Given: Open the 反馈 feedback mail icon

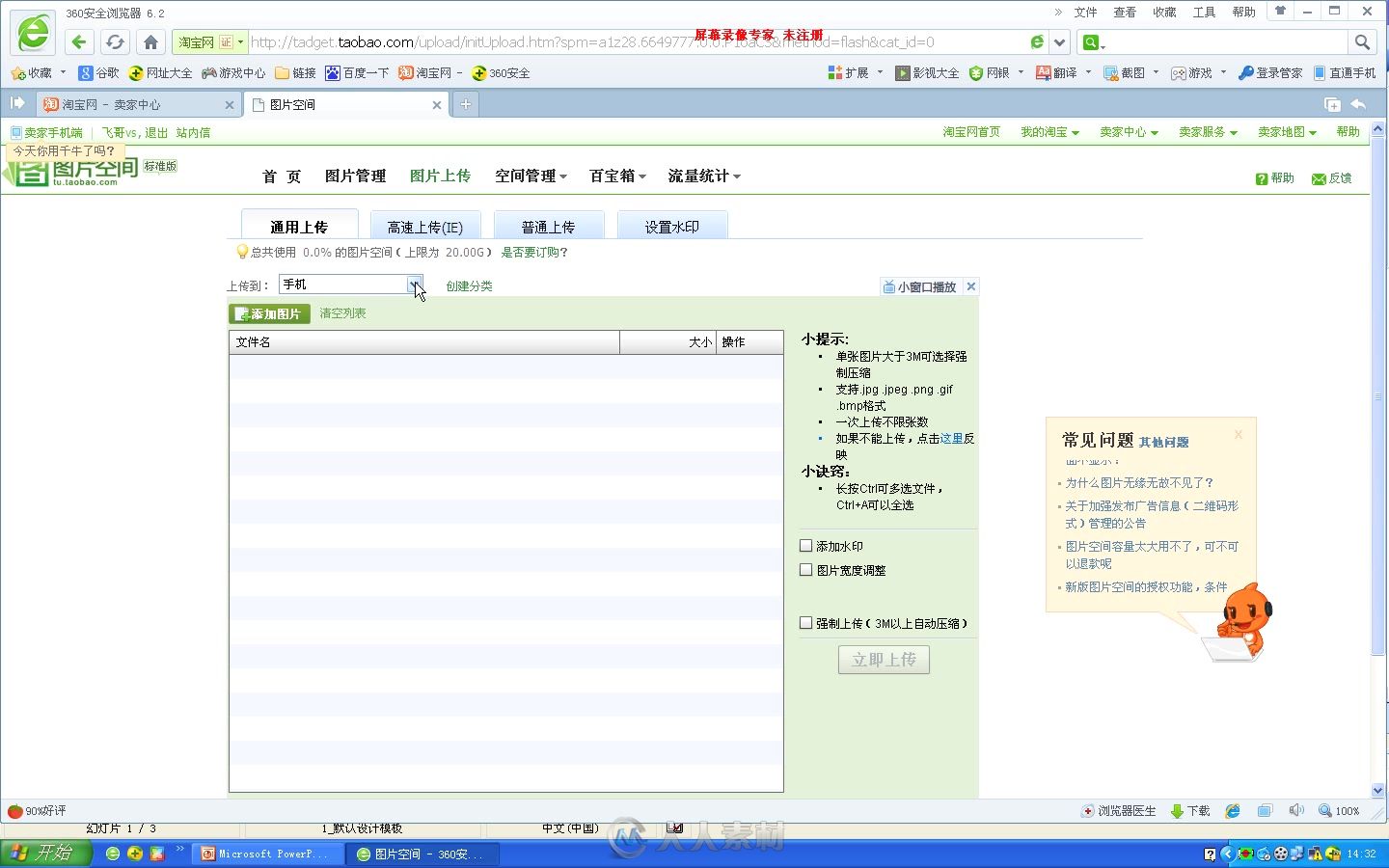Looking at the screenshot, I should click(x=1332, y=178).
